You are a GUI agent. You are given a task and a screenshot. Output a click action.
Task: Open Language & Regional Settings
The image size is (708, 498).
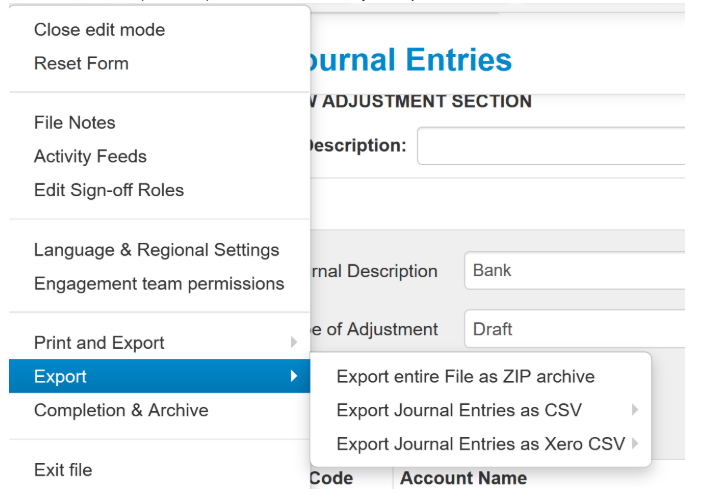tap(156, 250)
